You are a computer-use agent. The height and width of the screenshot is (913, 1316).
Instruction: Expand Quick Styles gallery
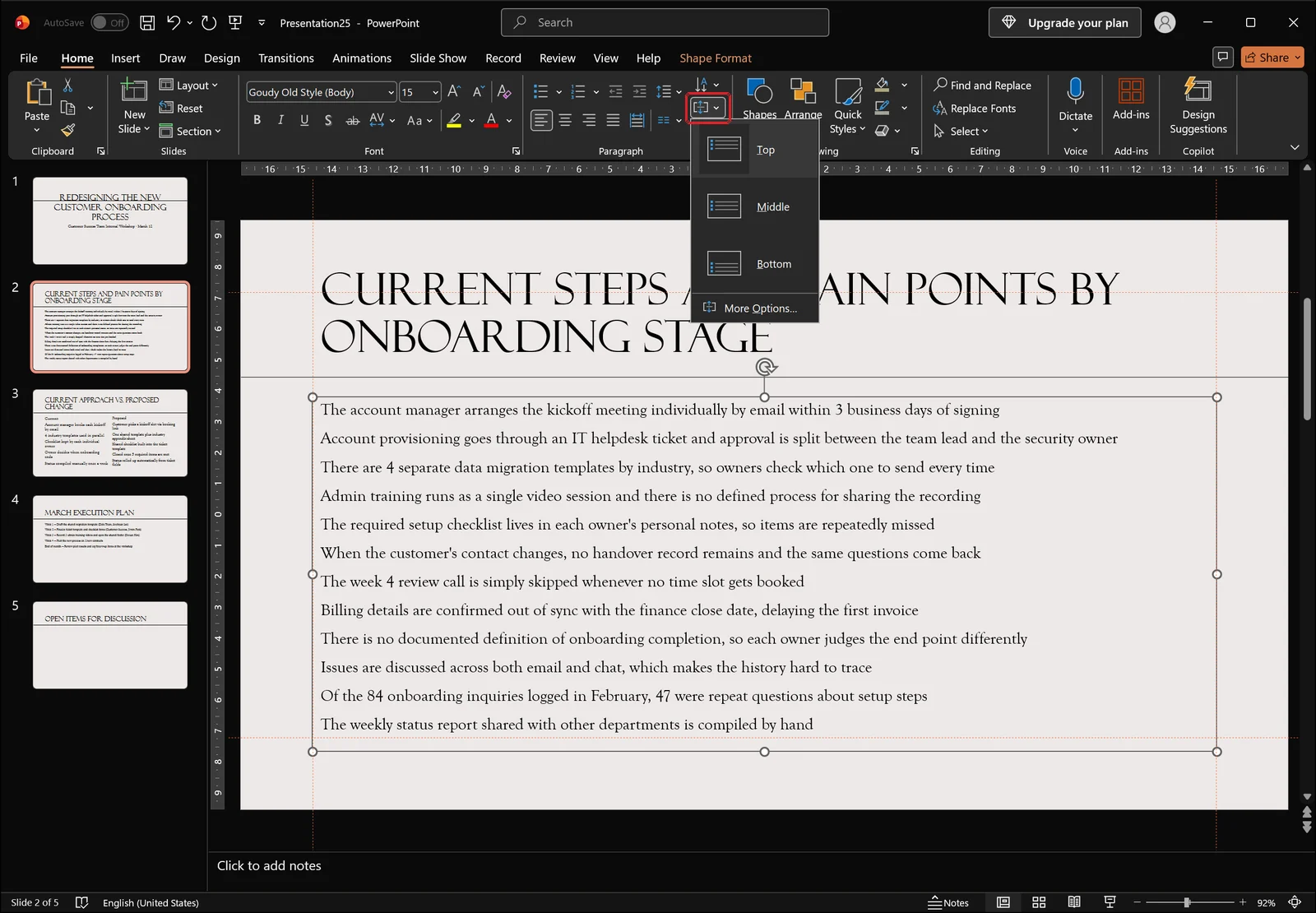[847, 105]
